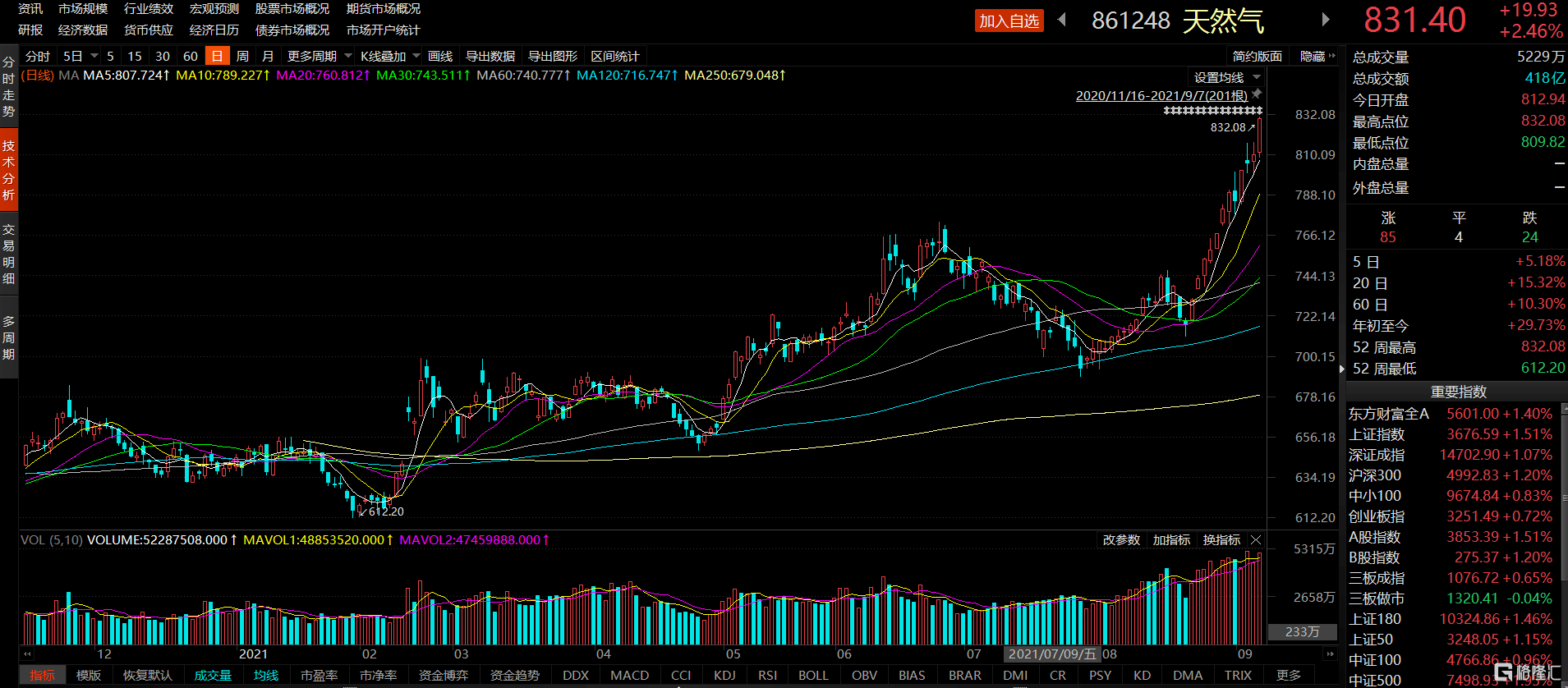Open the 设置均线 dropdown
The width and height of the screenshot is (1568, 688).
[x=1226, y=77]
